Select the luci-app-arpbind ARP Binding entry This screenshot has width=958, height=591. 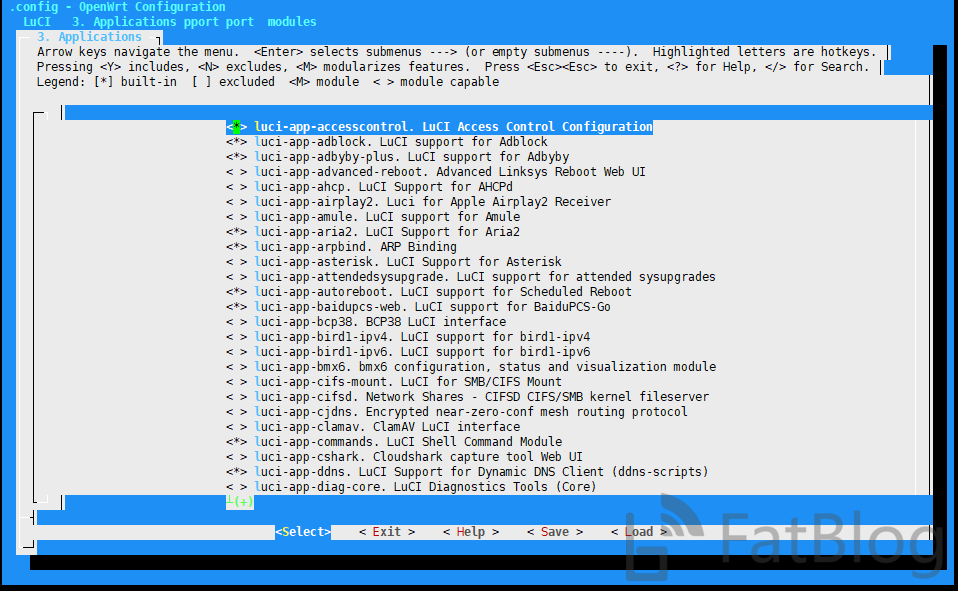tap(356, 247)
